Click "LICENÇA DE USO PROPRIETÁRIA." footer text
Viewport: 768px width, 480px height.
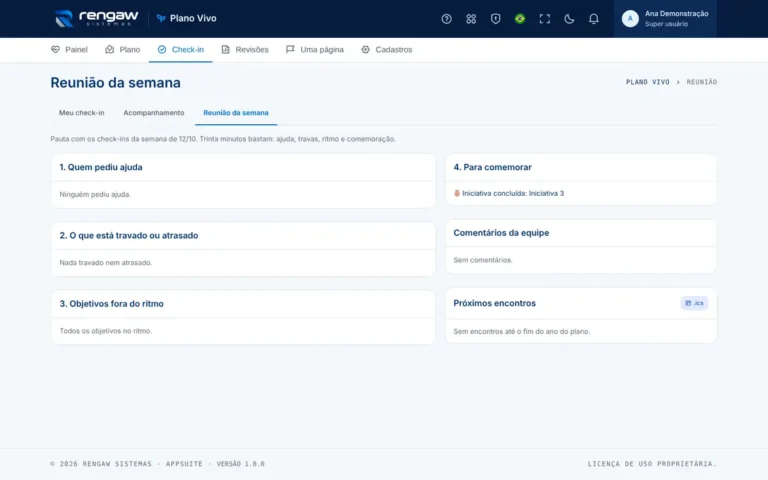pyautogui.click(x=652, y=464)
